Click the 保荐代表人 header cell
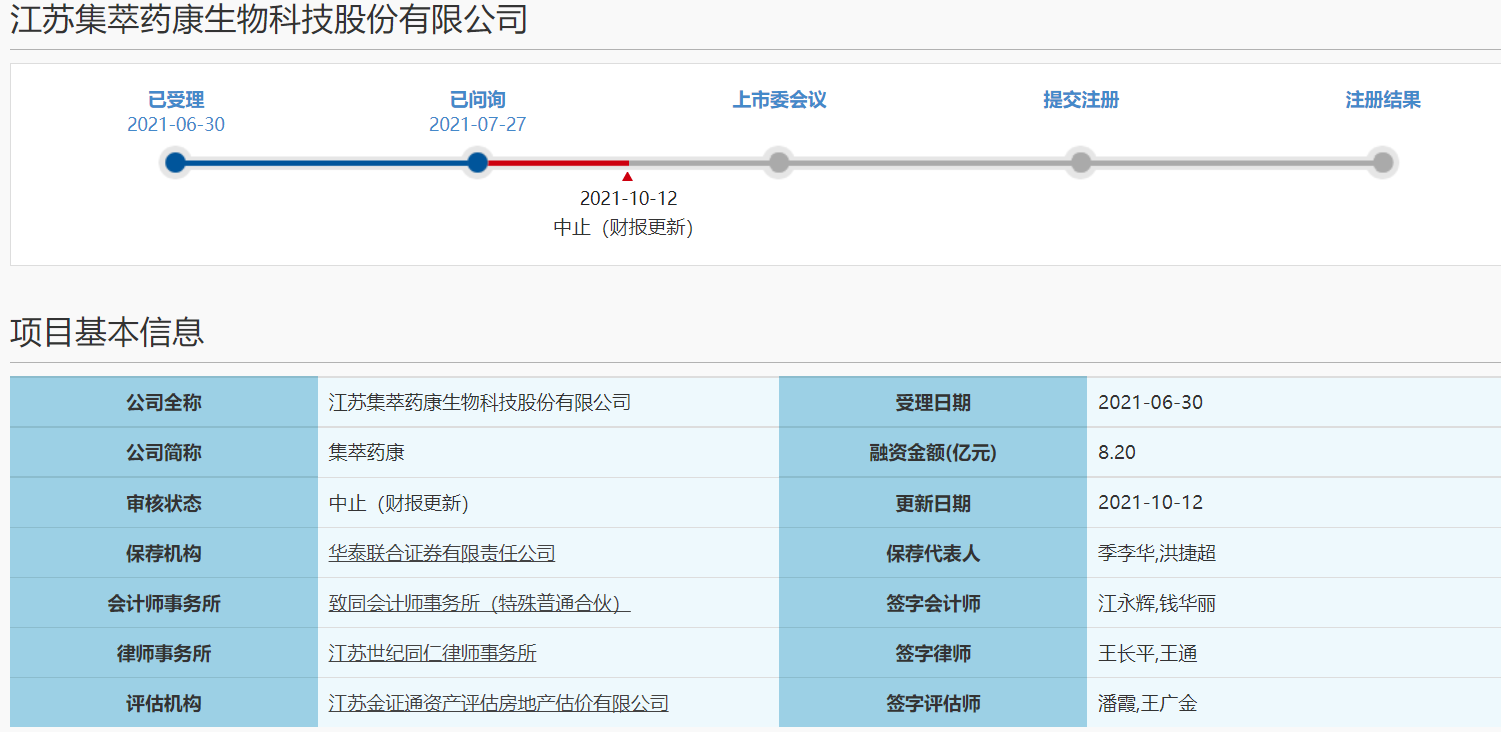 (933, 553)
